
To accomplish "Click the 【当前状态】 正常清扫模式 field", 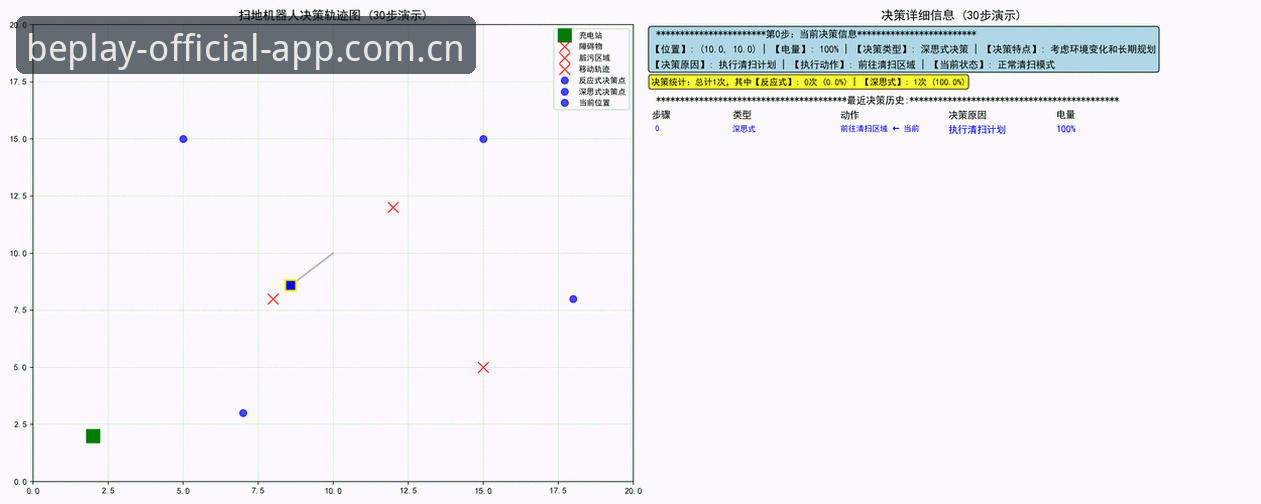I will pos(993,64).
